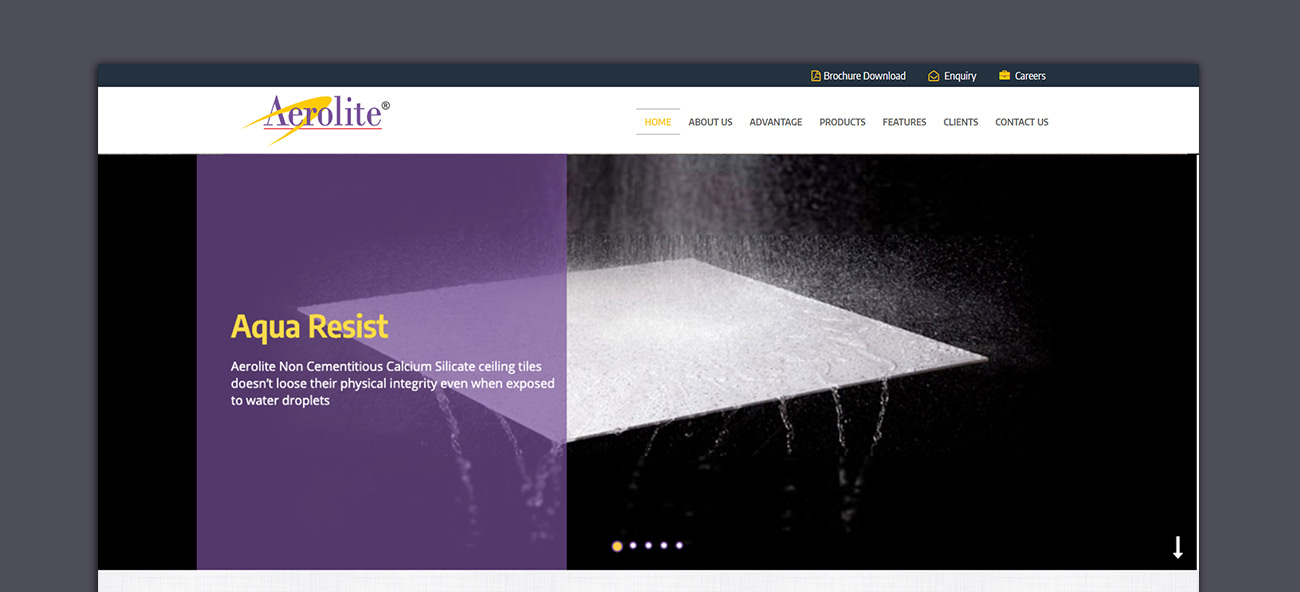Open the Brochure Download text link
The image size is (1300, 592).
click(x=864, y=76)
